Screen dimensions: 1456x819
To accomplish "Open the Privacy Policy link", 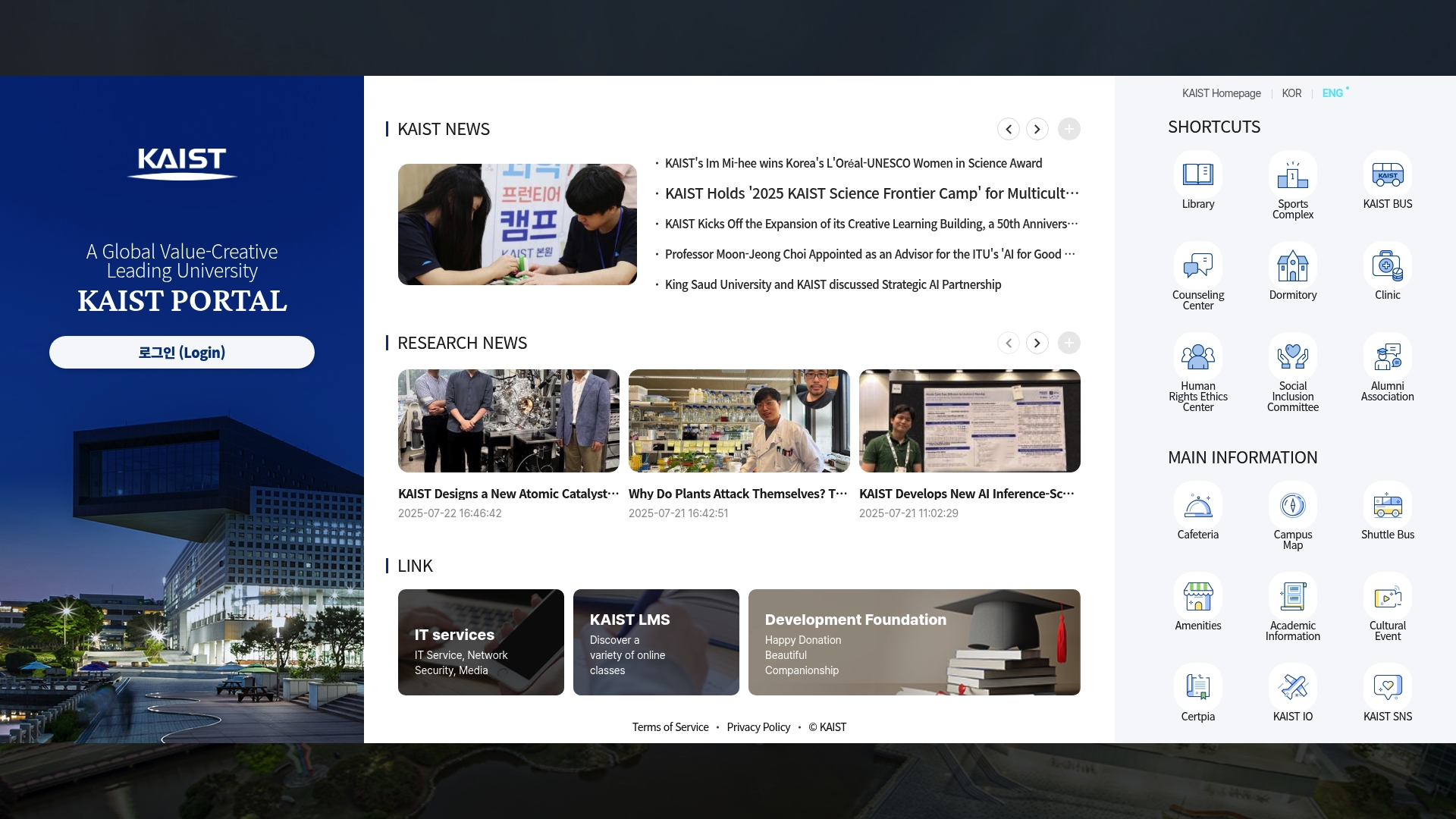I will pos(758,727).
